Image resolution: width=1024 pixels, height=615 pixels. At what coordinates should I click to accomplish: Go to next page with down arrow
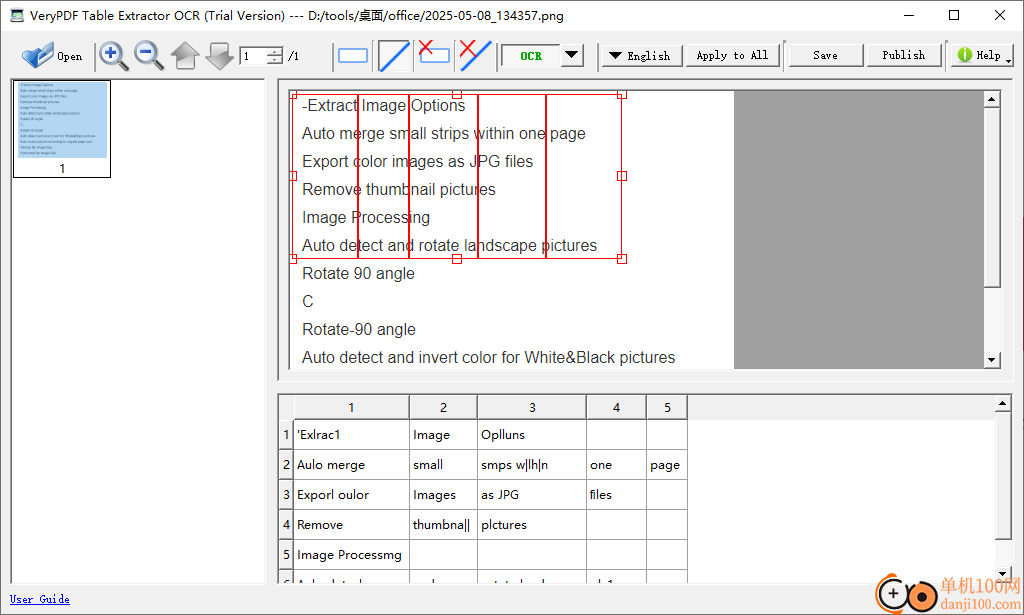point(219,55)
